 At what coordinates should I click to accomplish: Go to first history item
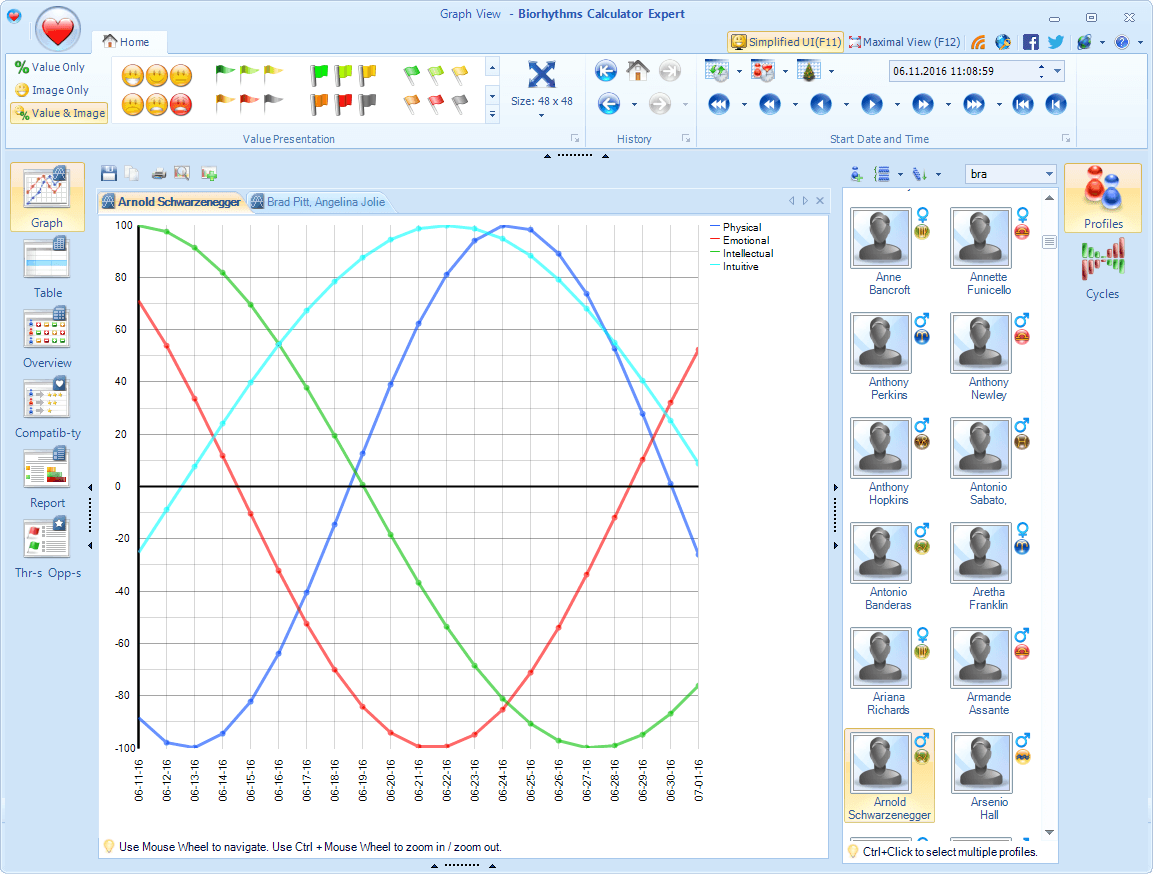coord(606,71)
